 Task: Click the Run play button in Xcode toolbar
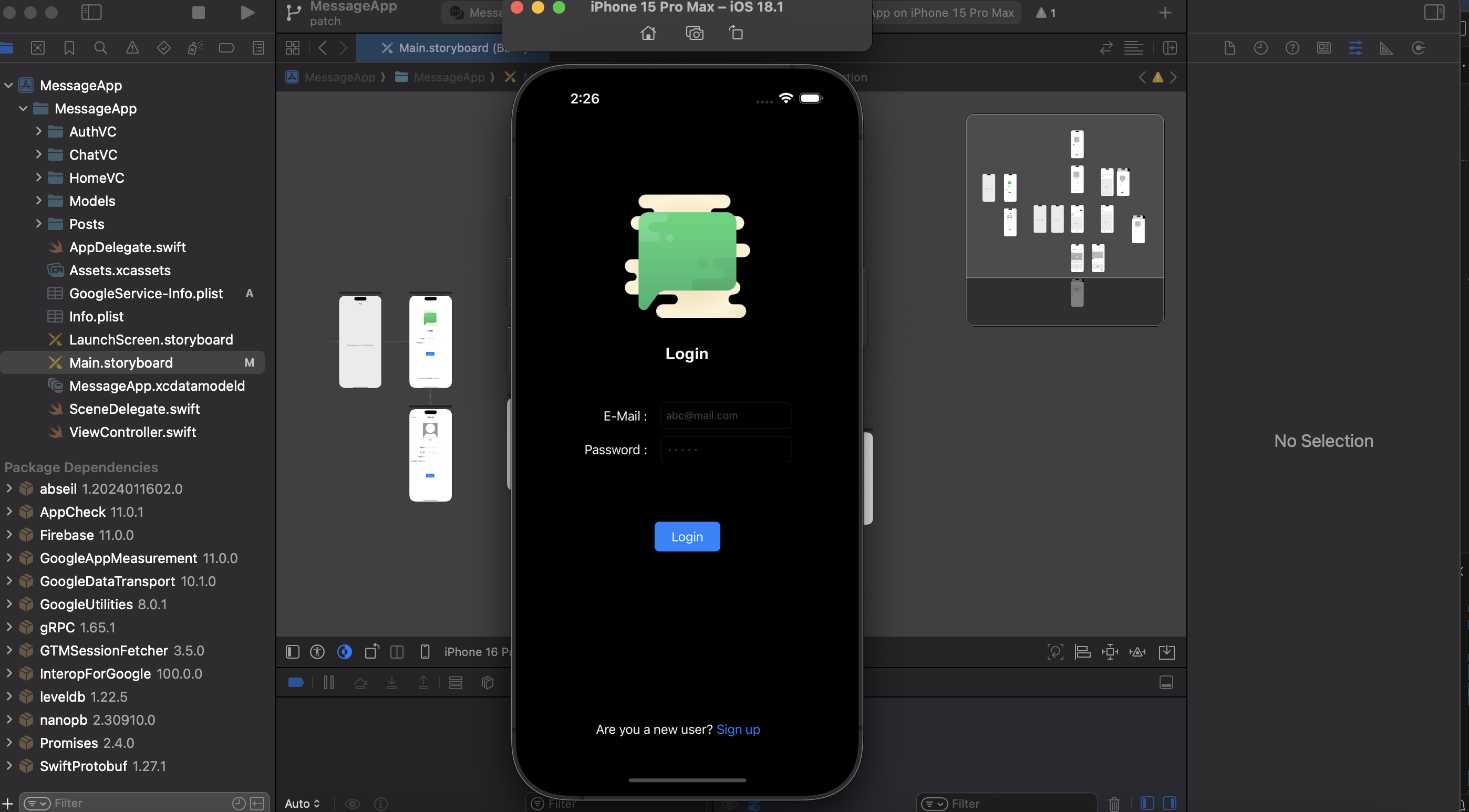coord(247,13)
